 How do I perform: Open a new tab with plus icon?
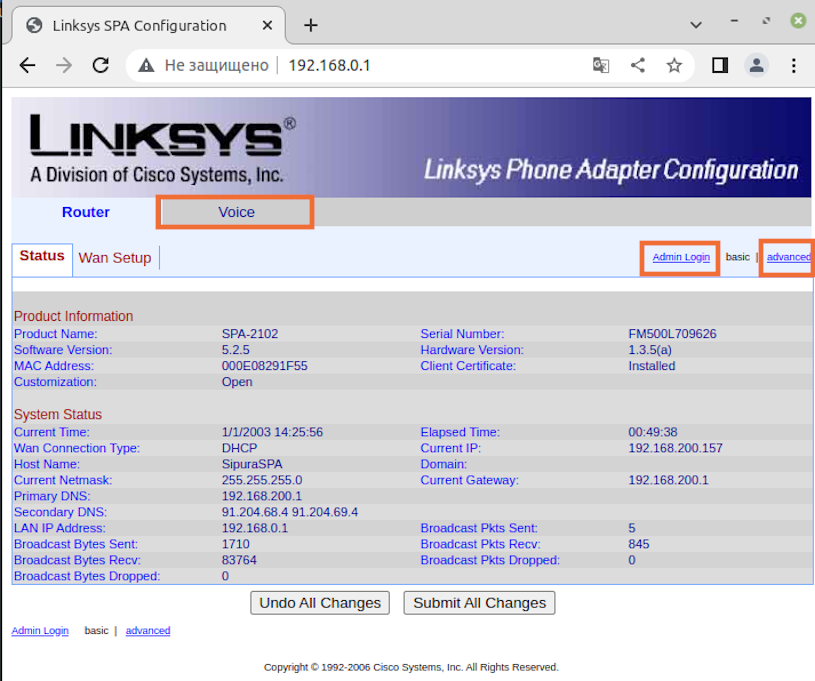(x=311, y=25)
